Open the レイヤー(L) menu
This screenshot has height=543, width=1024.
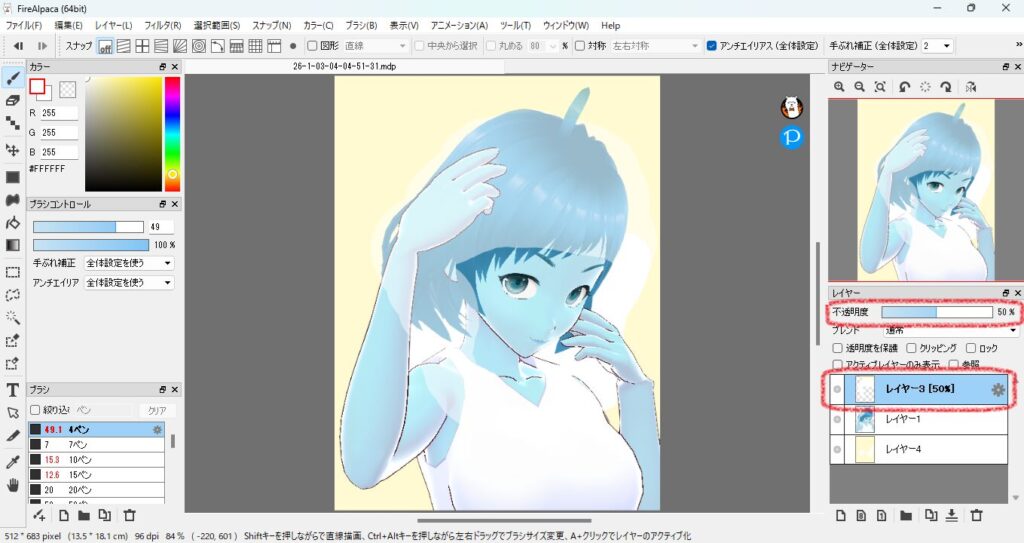(x=113, y=25)
